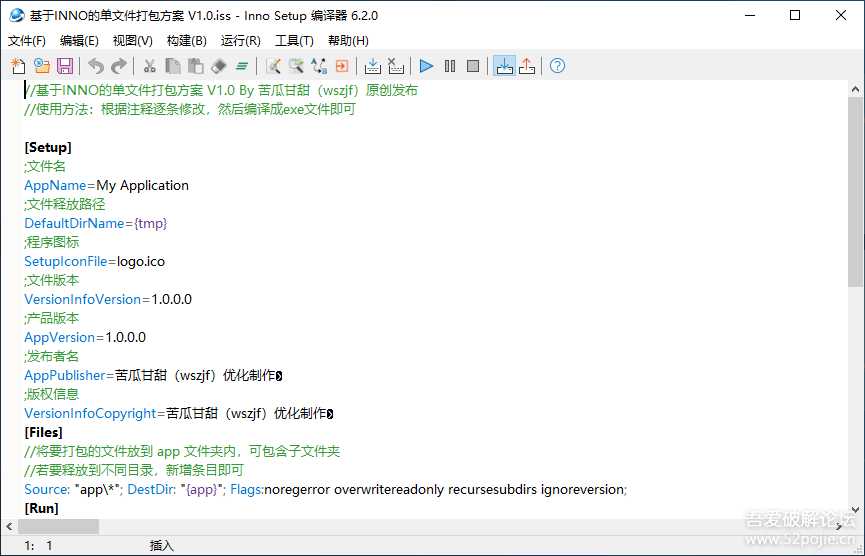Viewport: 865px width, 556px height.
Task: Toggle the Target Uninstall button
Action: (527, 66)
